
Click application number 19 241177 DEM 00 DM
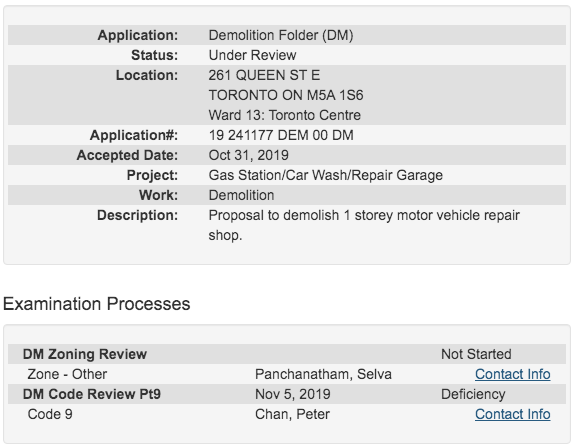[x=281, y=135]
